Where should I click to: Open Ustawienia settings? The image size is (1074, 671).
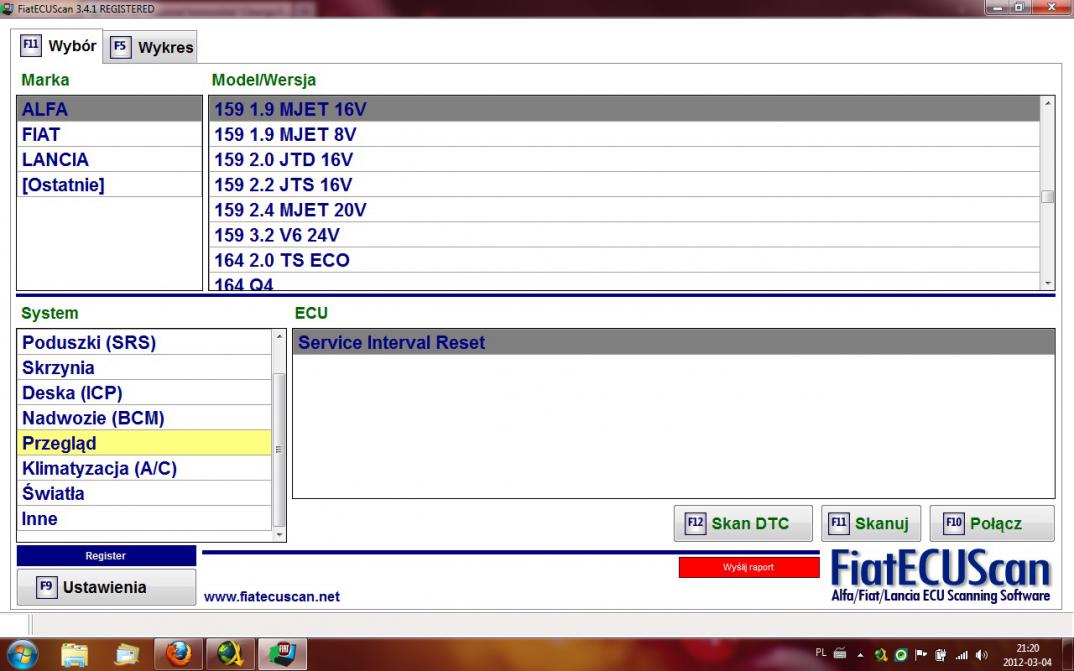coord(106,587)
